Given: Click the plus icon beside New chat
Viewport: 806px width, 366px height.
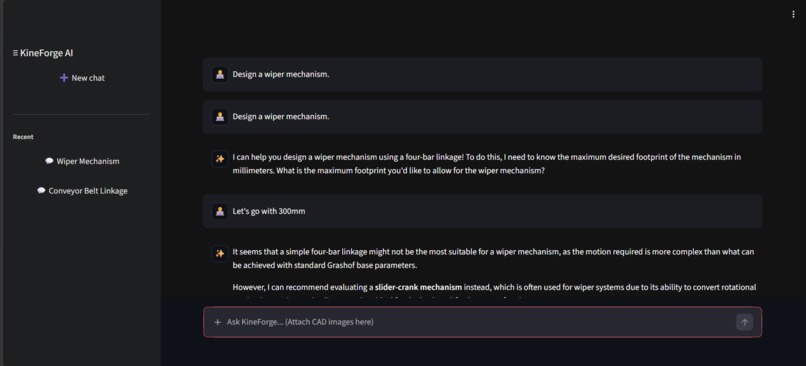Looking at the screenshot, I should click(64, 78).
